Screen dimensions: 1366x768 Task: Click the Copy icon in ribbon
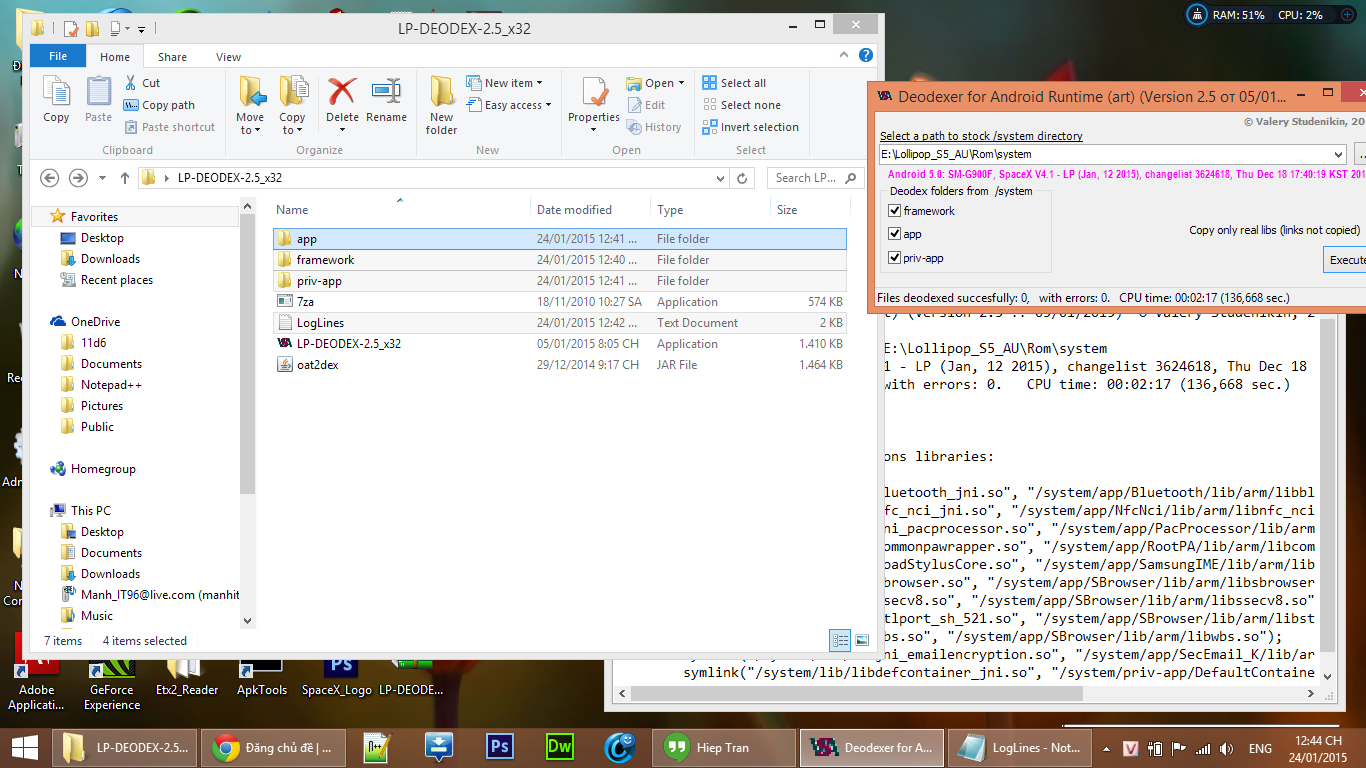coord(56,100)
